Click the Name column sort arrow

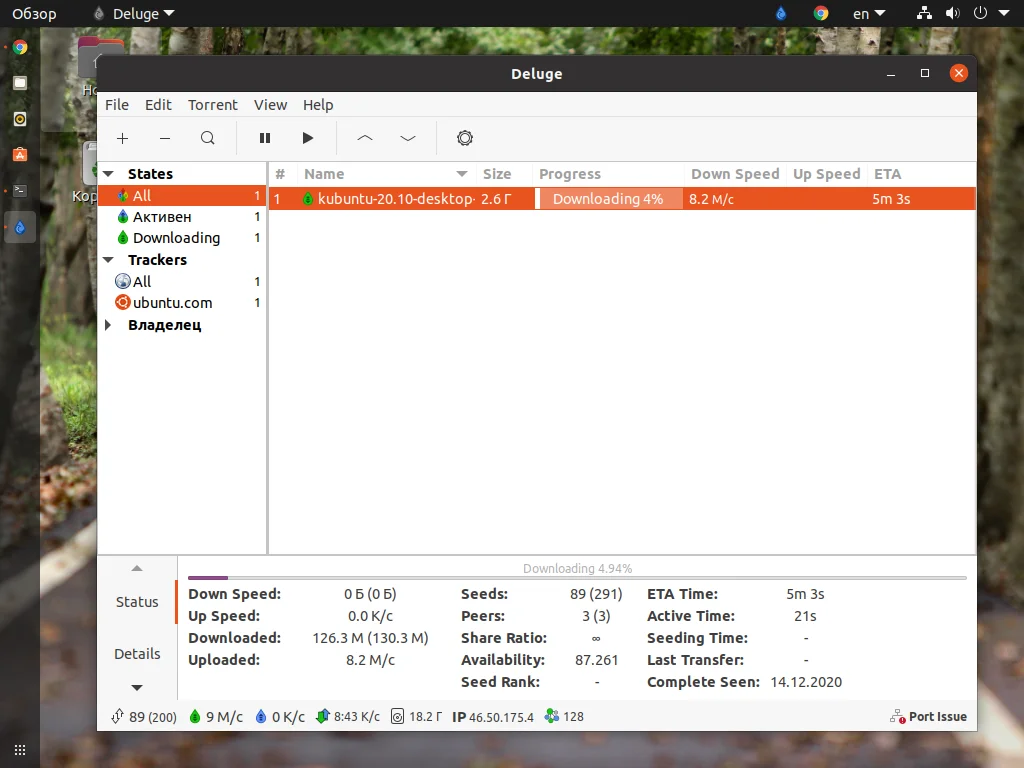[x=462, y=174]
